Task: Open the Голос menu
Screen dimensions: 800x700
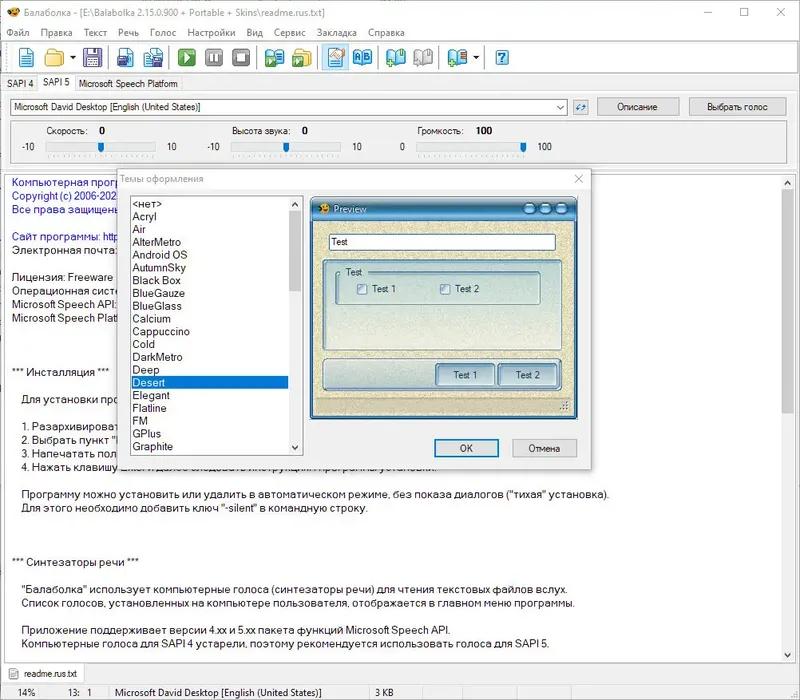Action: tap(163, 33)
